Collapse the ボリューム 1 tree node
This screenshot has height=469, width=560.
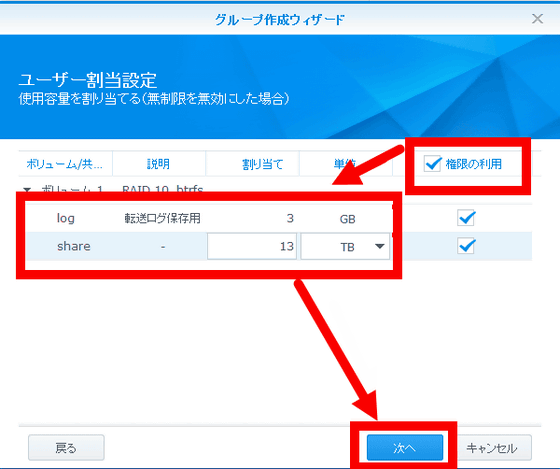[27, 190]
